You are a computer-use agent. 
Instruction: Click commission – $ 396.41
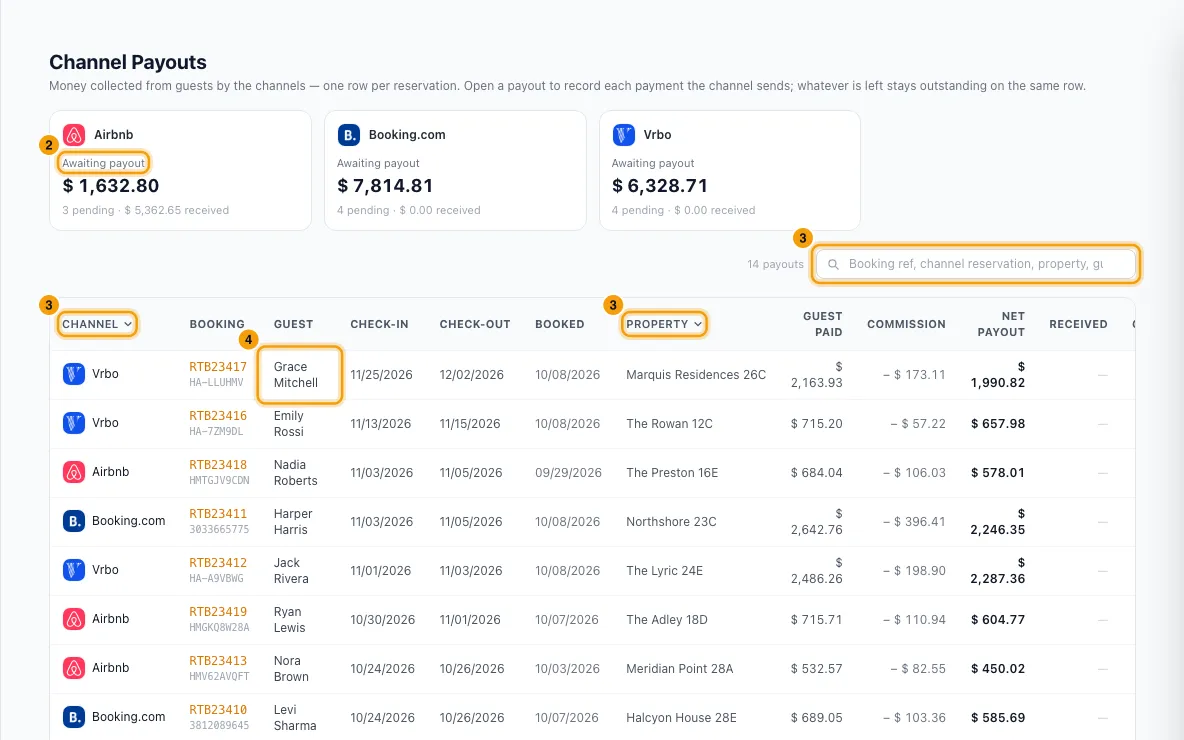pyautogui.click(x=914, y=522)
